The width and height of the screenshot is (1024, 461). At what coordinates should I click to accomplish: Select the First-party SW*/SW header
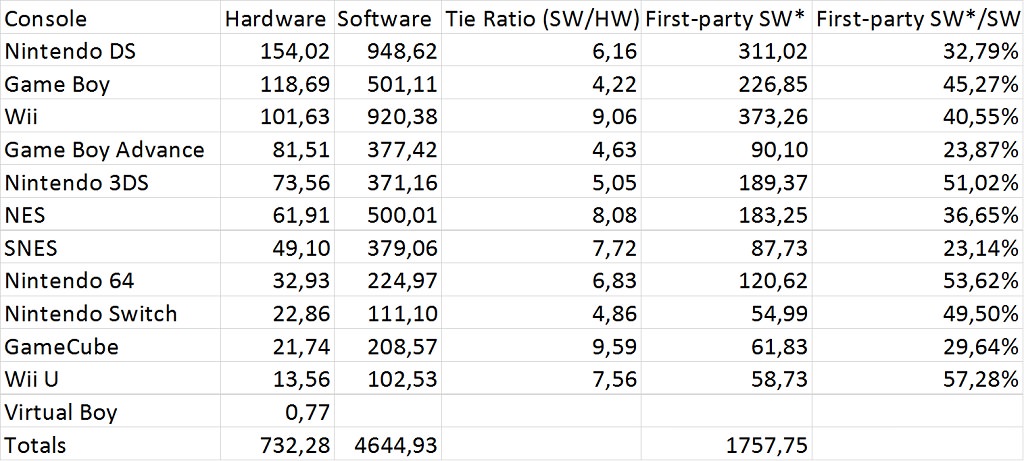coord(918,18)
